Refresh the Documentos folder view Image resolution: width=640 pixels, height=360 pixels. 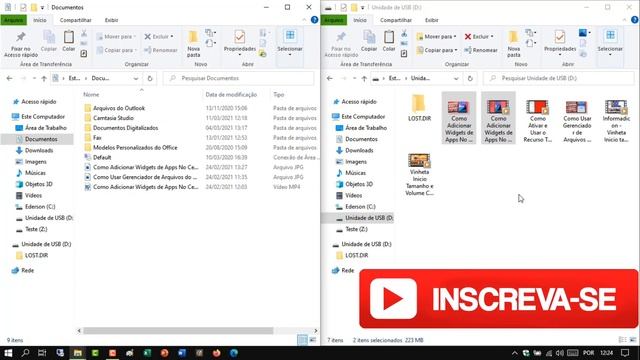click(x=150, y=78)
